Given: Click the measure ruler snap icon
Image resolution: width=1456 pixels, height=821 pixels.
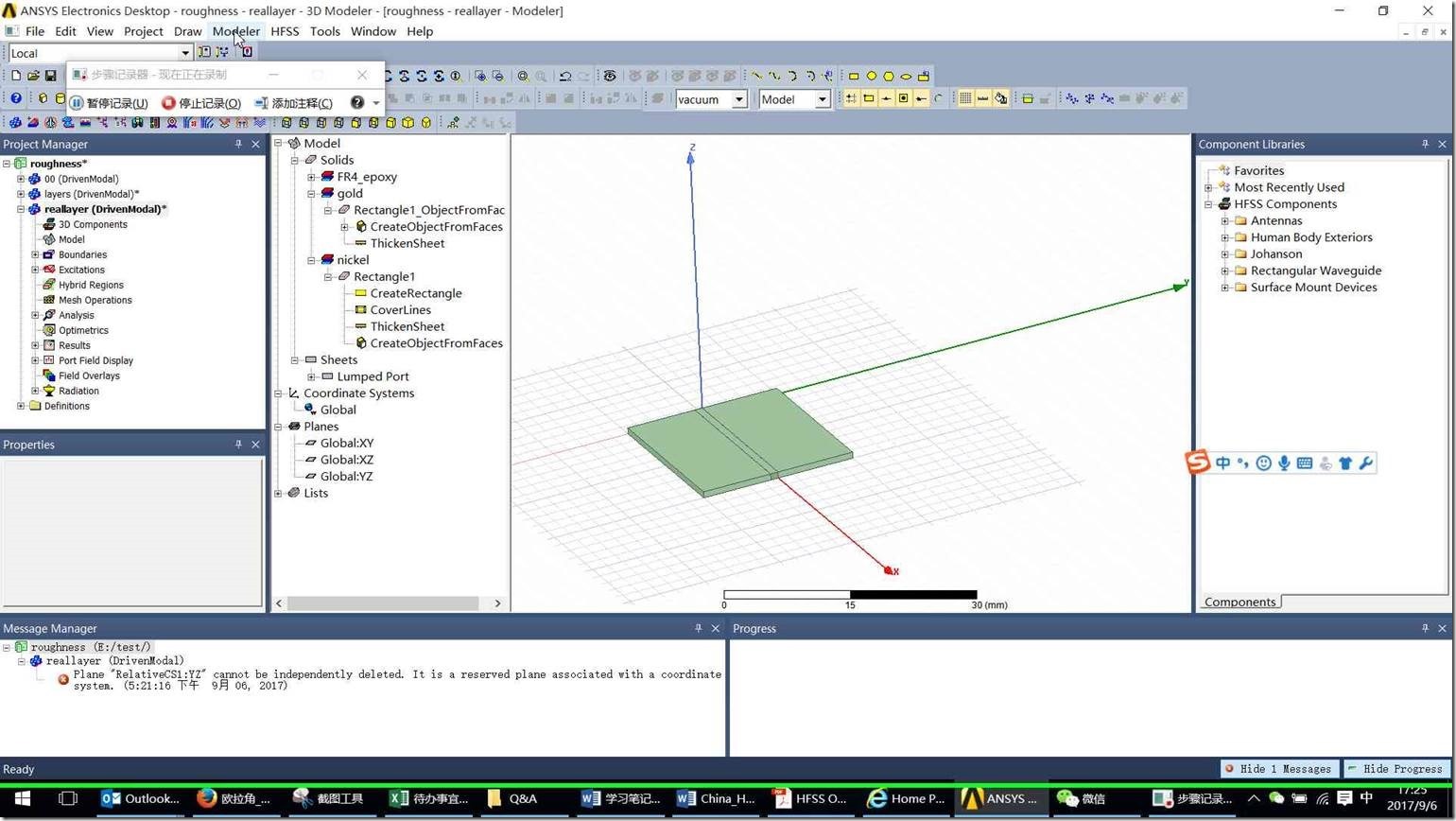Looking at the screenshot, I should tap(983, 98).
